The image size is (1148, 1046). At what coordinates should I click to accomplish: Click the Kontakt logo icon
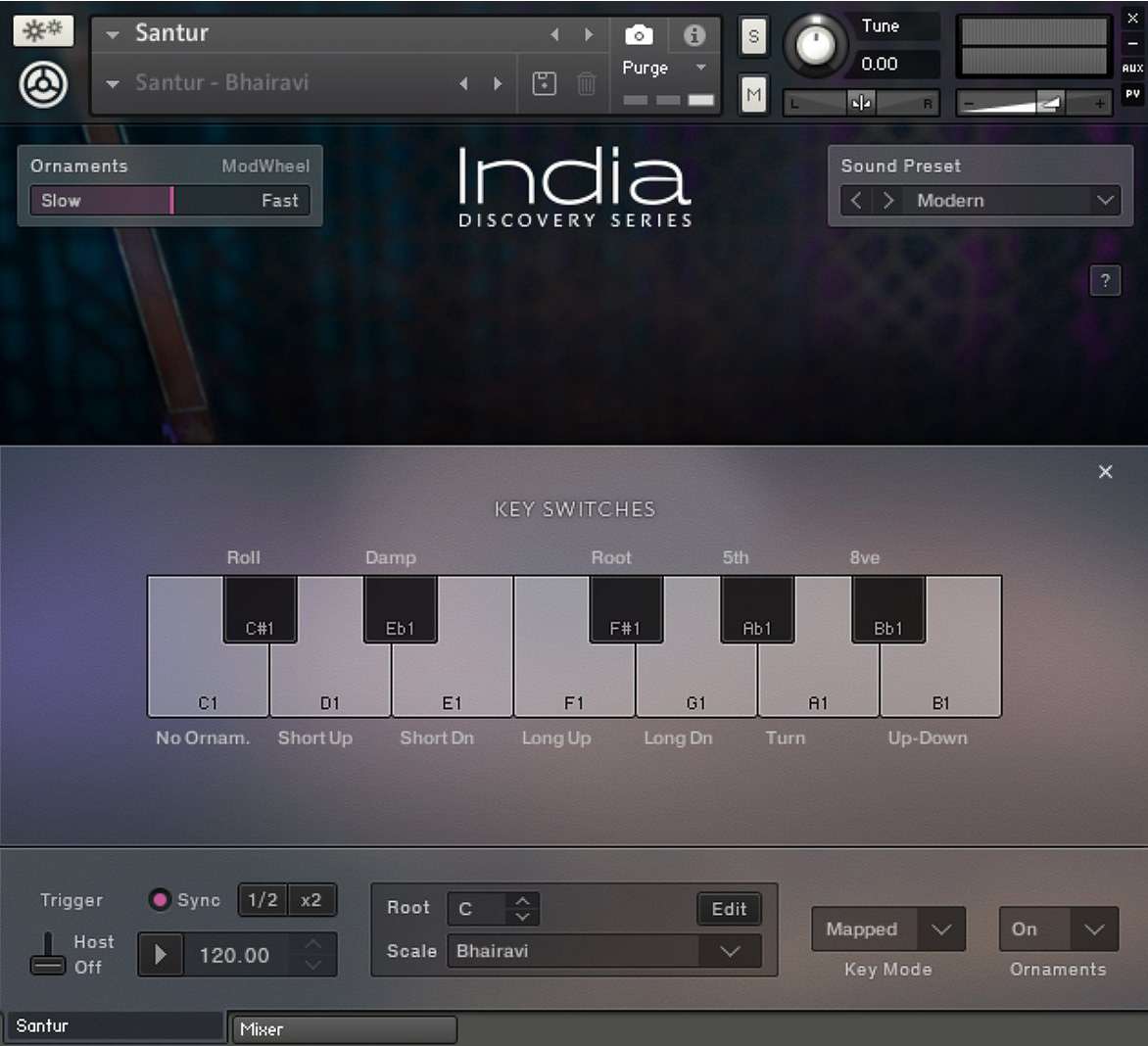(x=42, y=82)
